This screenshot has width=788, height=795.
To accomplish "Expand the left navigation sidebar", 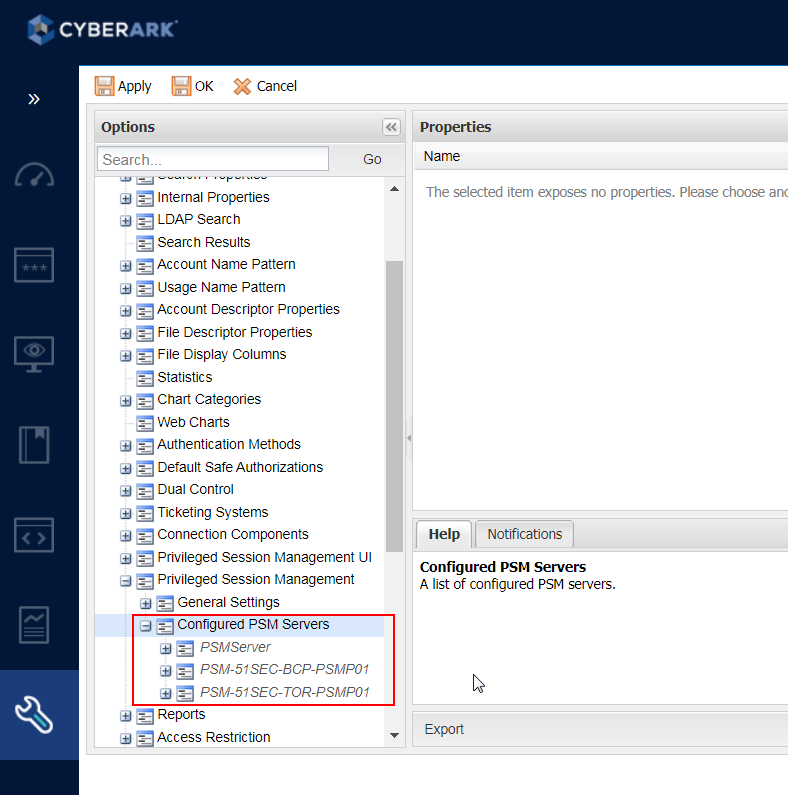I will click(x=34, y=99).
